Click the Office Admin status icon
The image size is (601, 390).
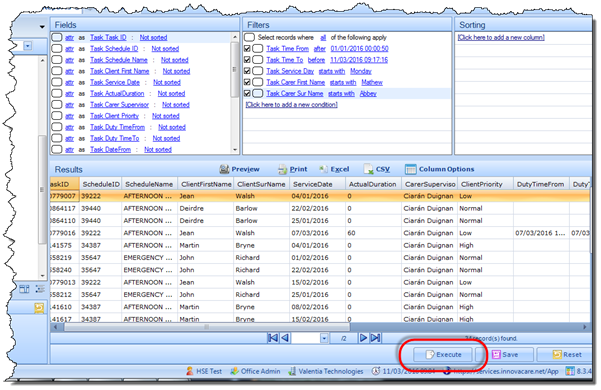[234, 371]
